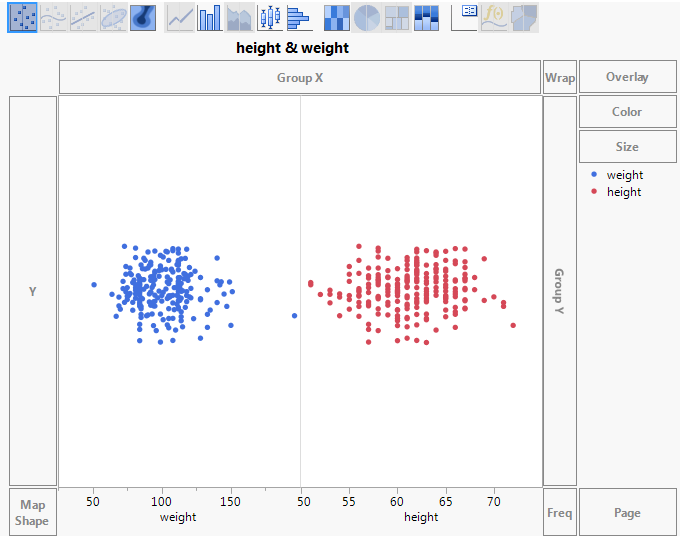This screenshot has height=536, width=684.
Task: Select the Bar chart element icon
Action: pos(209,17)
